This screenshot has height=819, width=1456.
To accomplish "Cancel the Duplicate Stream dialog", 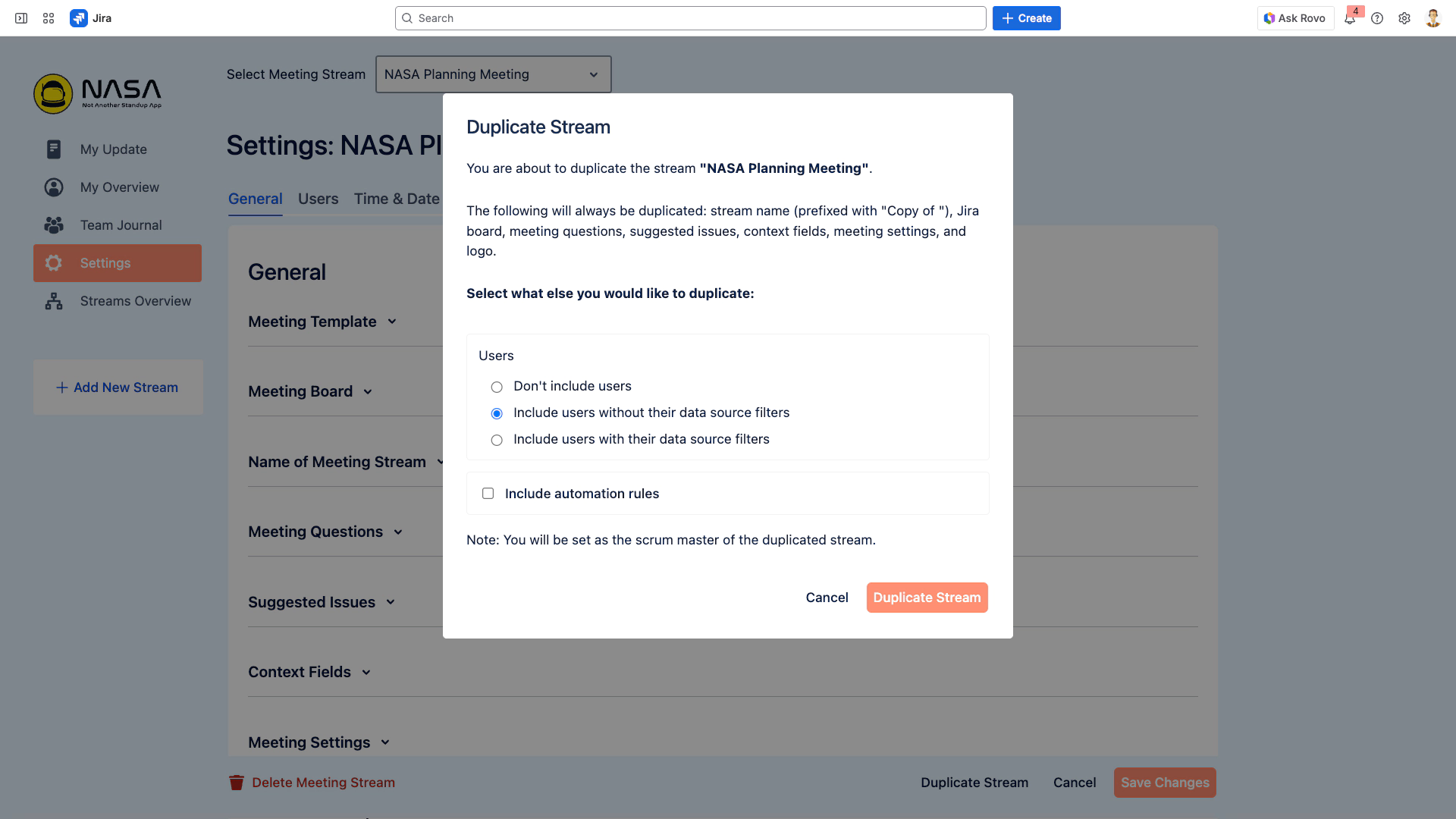I will 827,598.
